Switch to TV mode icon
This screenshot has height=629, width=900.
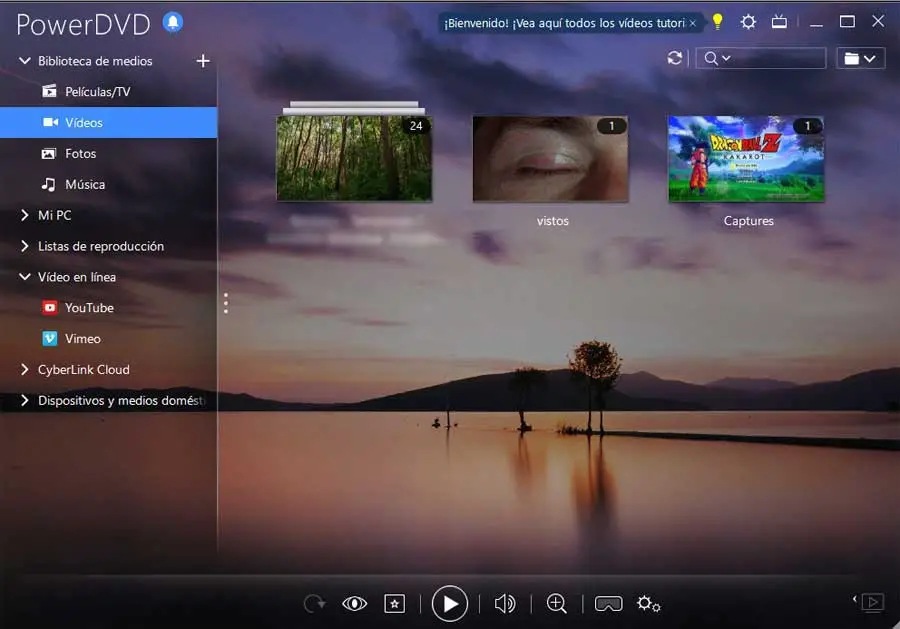[x=779, y=22]
